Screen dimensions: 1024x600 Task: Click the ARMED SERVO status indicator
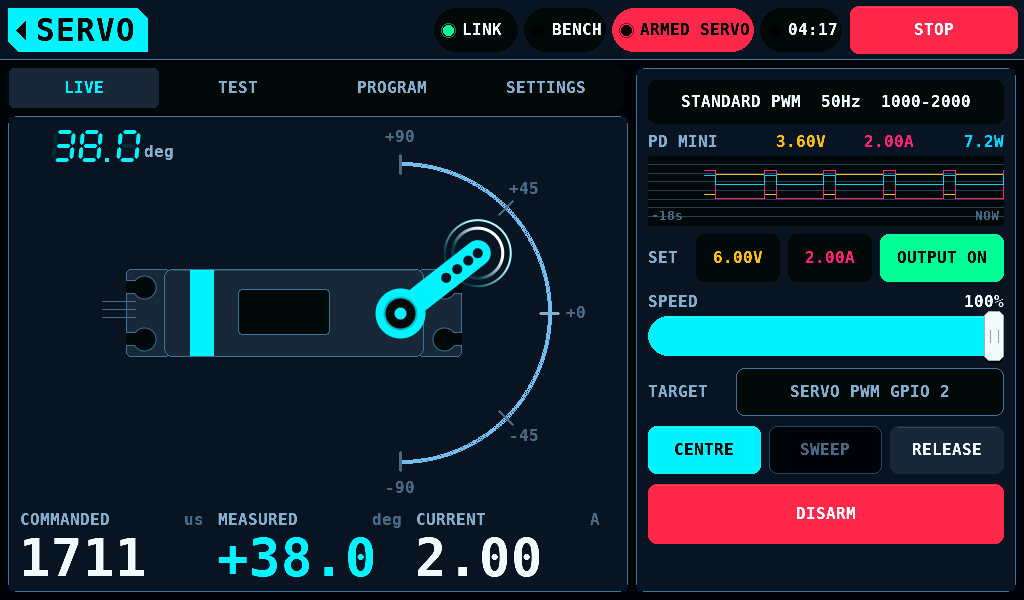pyautogui.click(x=683, y=30)
